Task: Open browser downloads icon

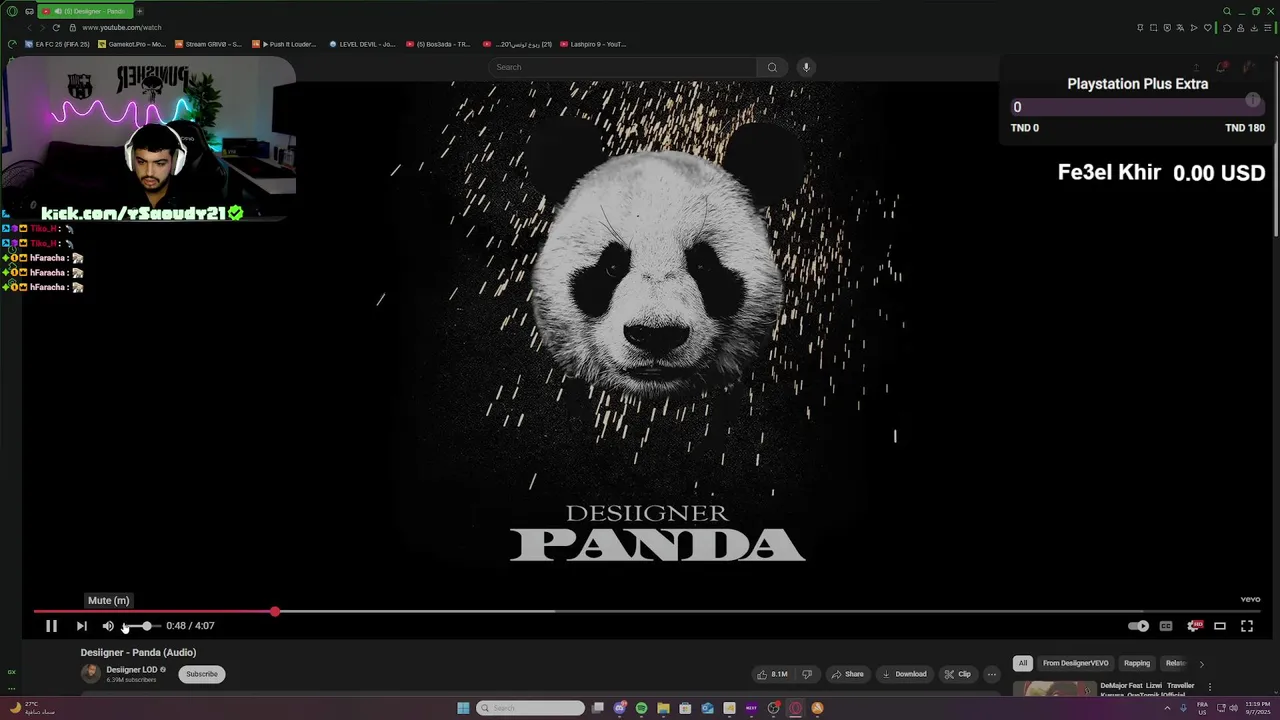Action: point(1254,27)
